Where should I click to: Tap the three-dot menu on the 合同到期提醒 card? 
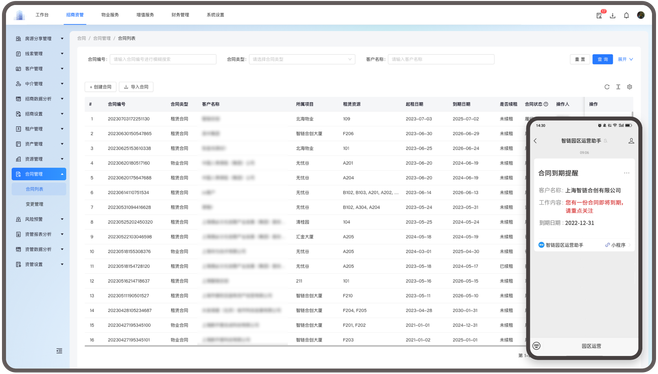coord(627,173)
